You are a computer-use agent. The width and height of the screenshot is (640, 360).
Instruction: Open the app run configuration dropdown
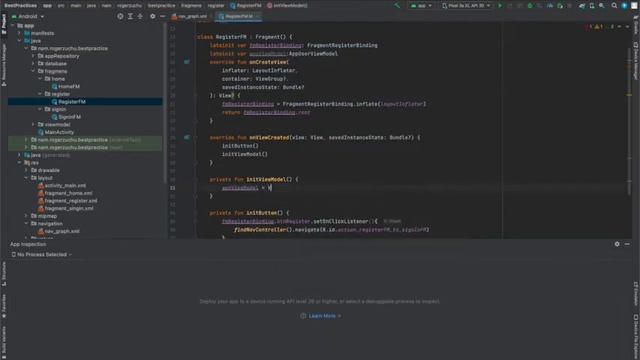(x=421, y=6)
